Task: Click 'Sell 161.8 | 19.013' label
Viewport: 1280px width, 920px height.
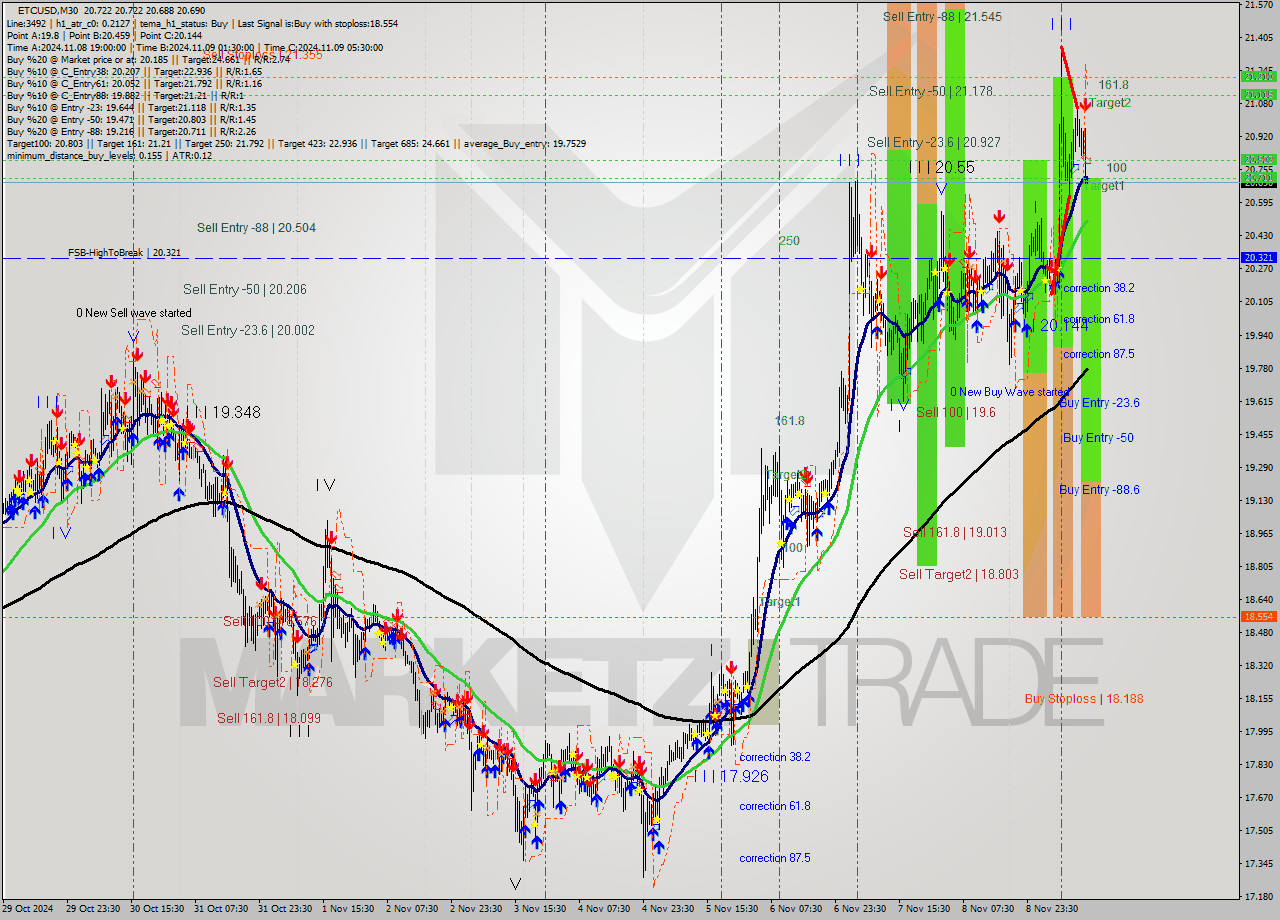Action: click(x=954, y=532)
